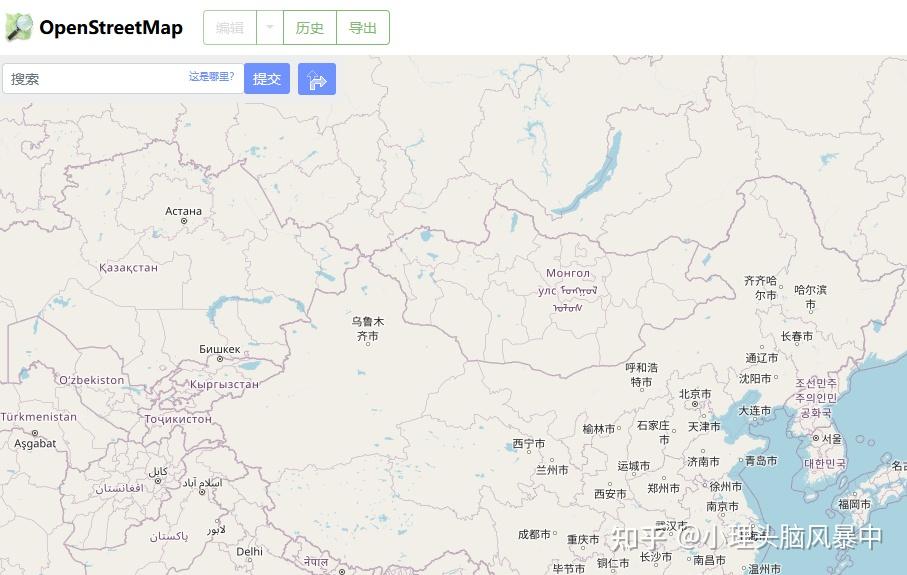Select the 编辑 button
The width and height of the screenshot is (907, 575).
coord(230,27)
